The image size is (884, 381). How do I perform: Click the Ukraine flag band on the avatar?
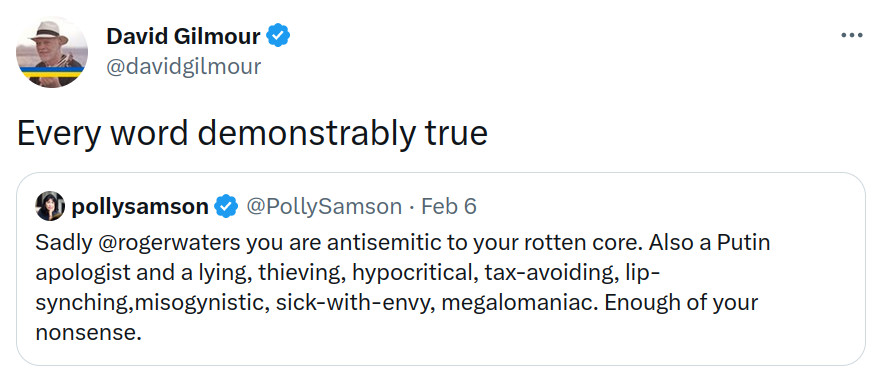51,72
